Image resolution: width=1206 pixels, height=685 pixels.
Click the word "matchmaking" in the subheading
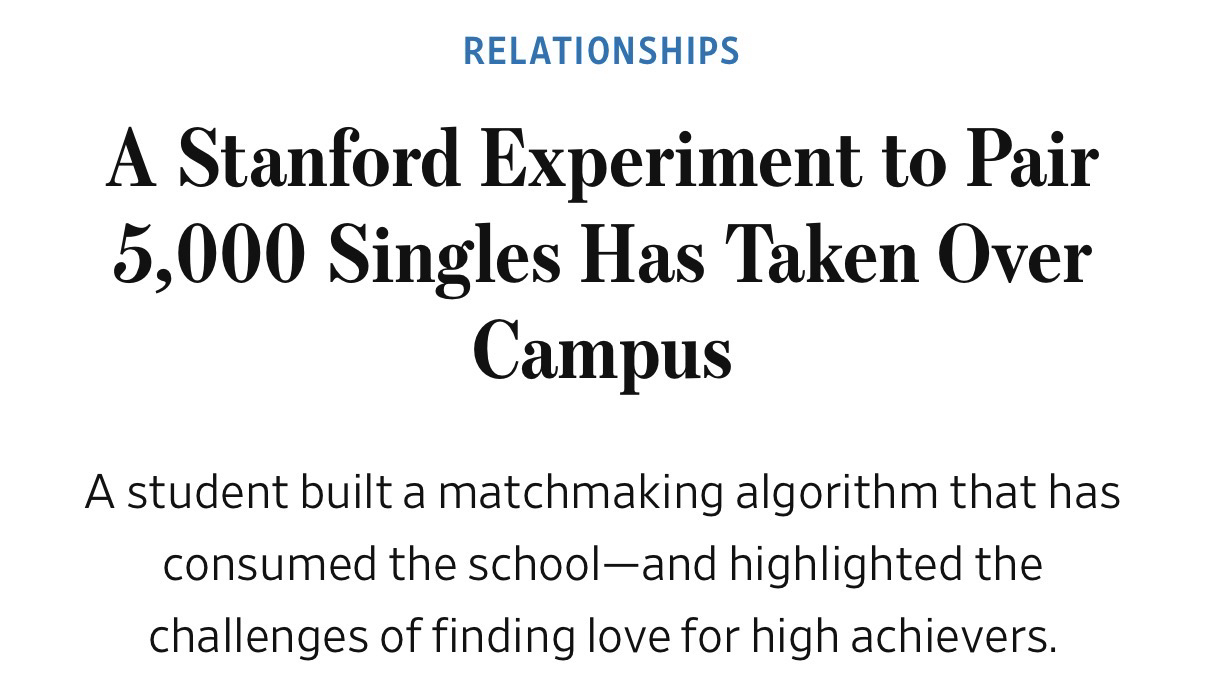pyautogui.click(x=580, y=493)
